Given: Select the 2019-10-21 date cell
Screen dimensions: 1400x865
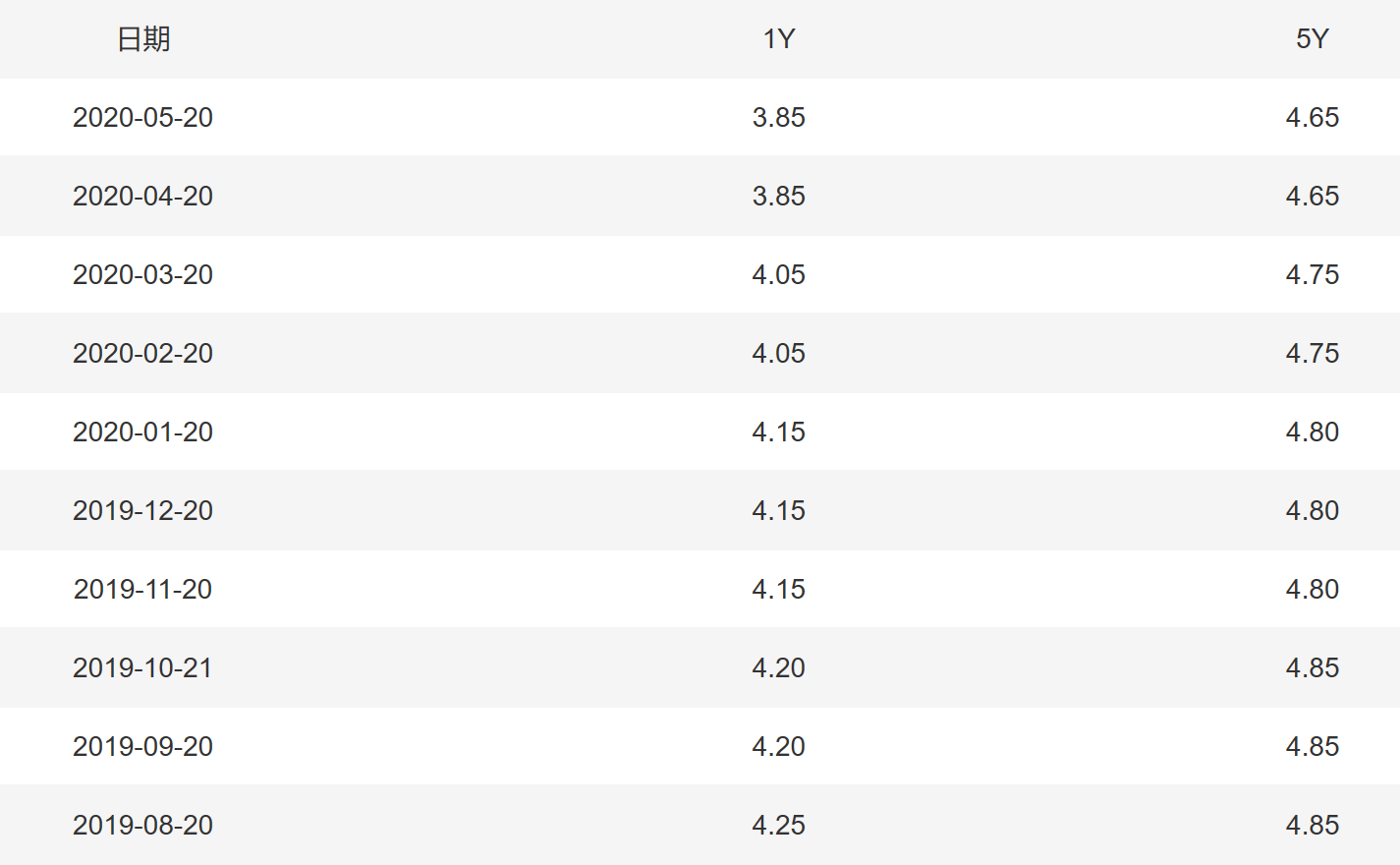Looking at the screenshot, I should click(x=143, y=667).
